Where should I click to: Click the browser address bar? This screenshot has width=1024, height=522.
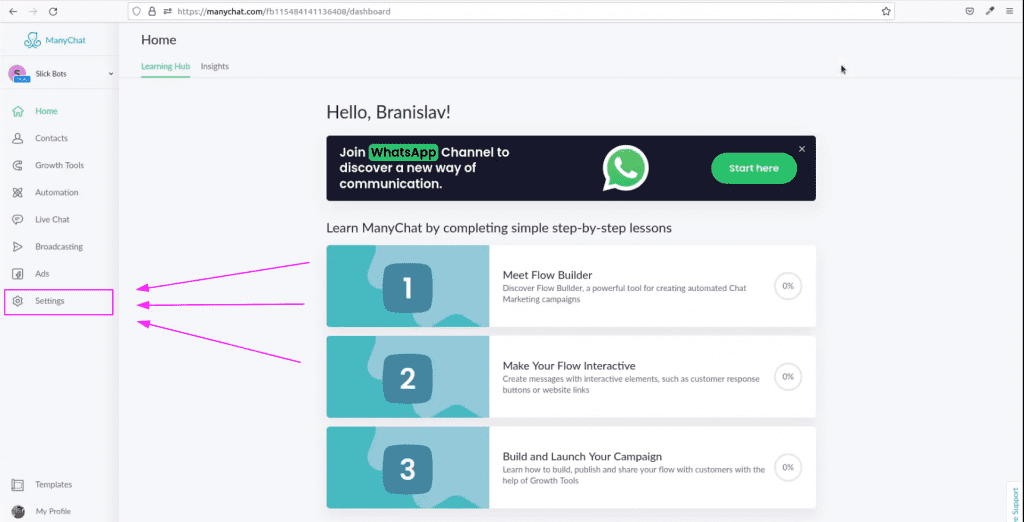click(x=511, y=11)
